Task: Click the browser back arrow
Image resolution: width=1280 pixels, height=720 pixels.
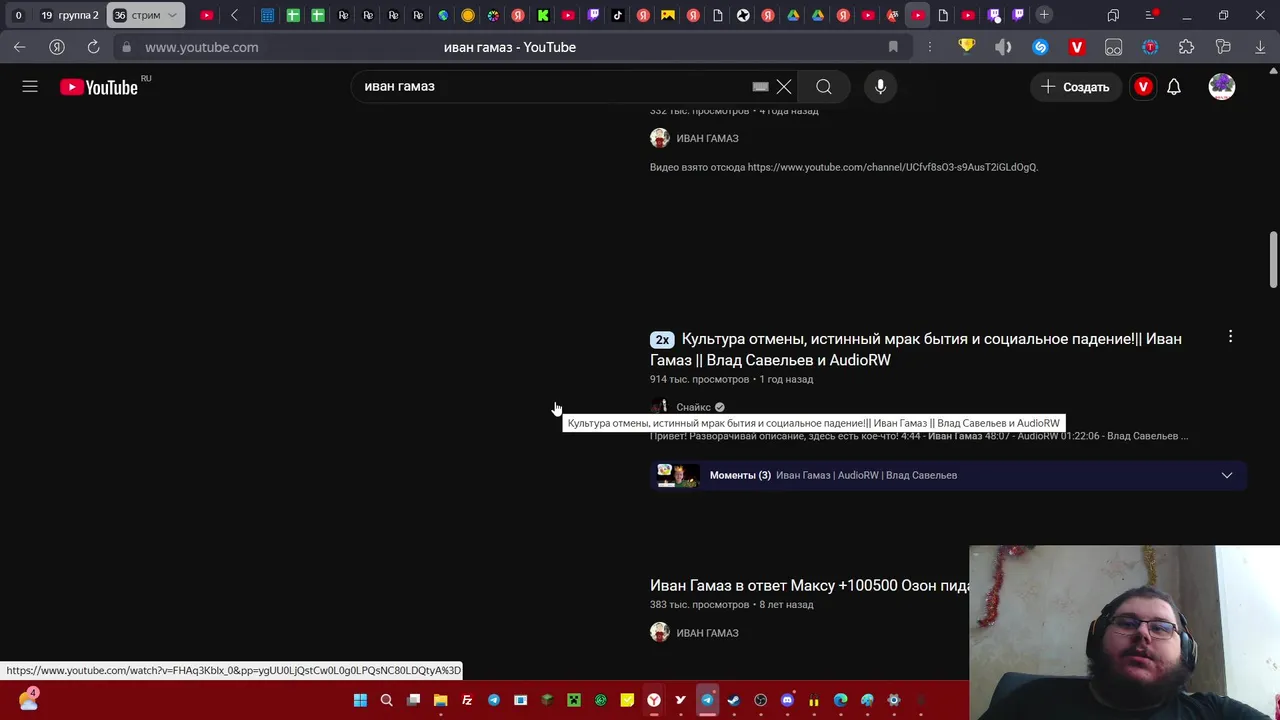Action: [x=20, y=47]
